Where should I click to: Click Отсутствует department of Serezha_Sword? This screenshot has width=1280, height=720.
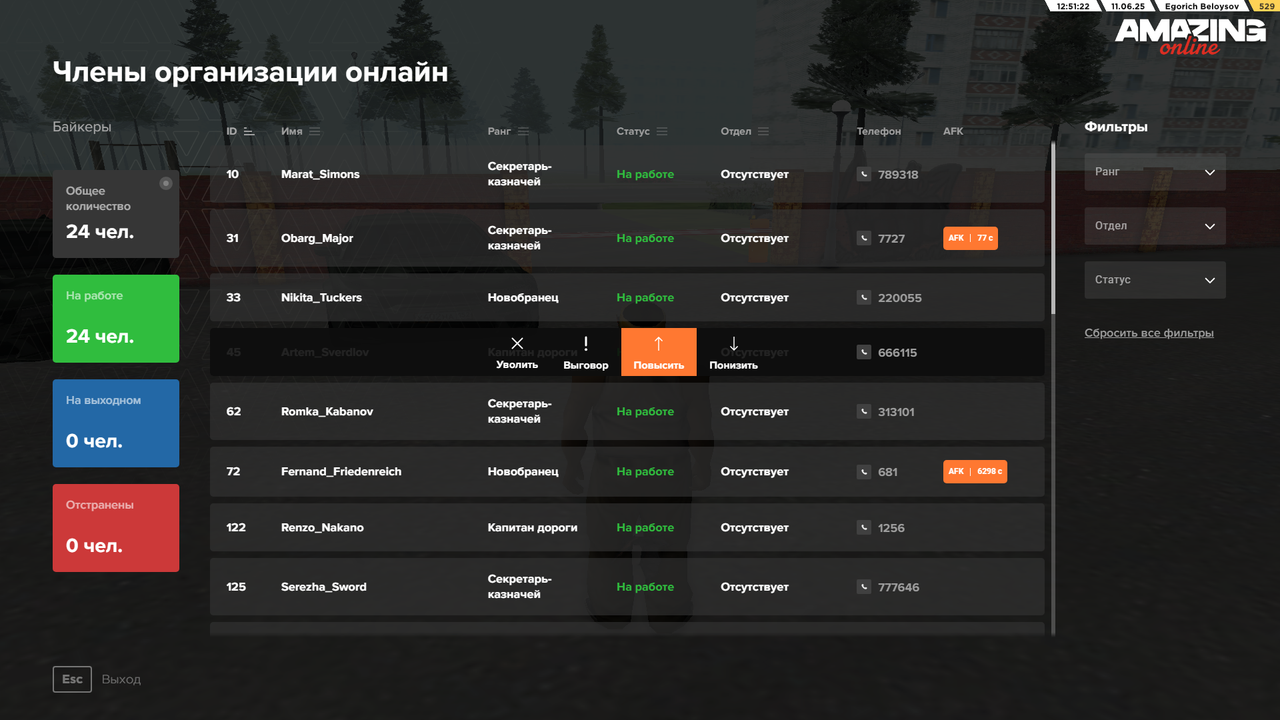(x=755, y=587)
